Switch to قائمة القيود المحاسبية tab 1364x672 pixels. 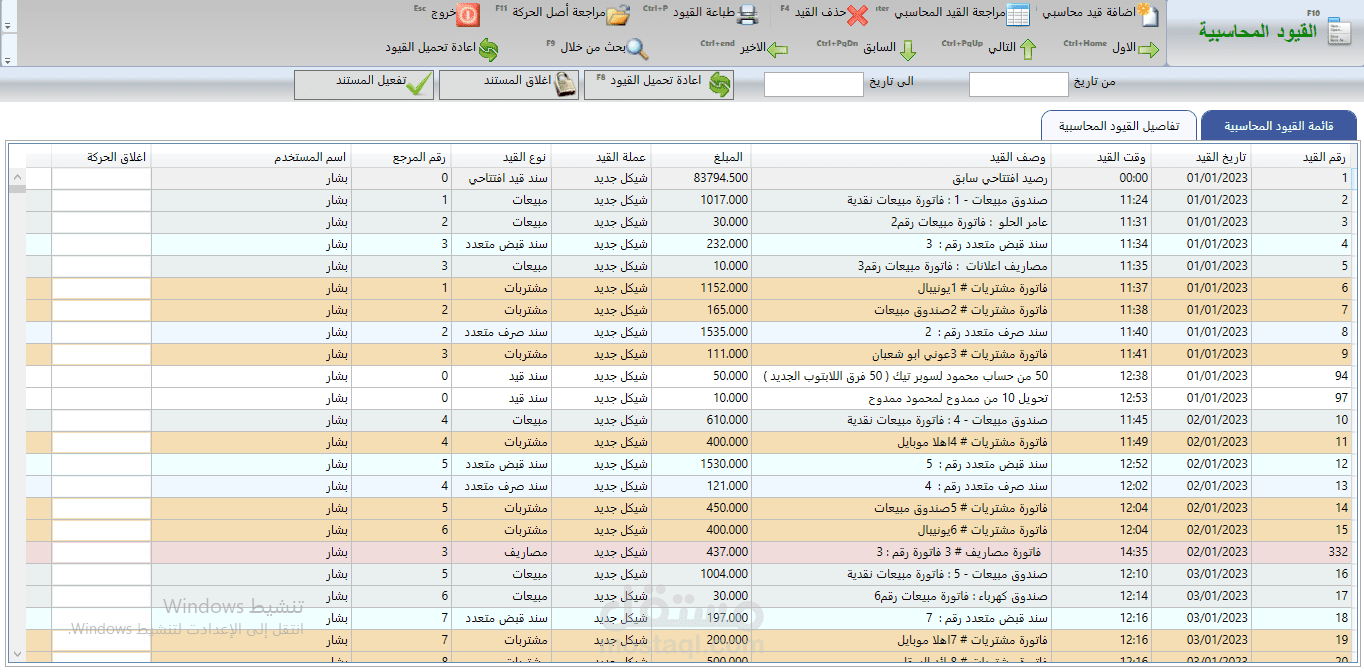click(1279, 126)
